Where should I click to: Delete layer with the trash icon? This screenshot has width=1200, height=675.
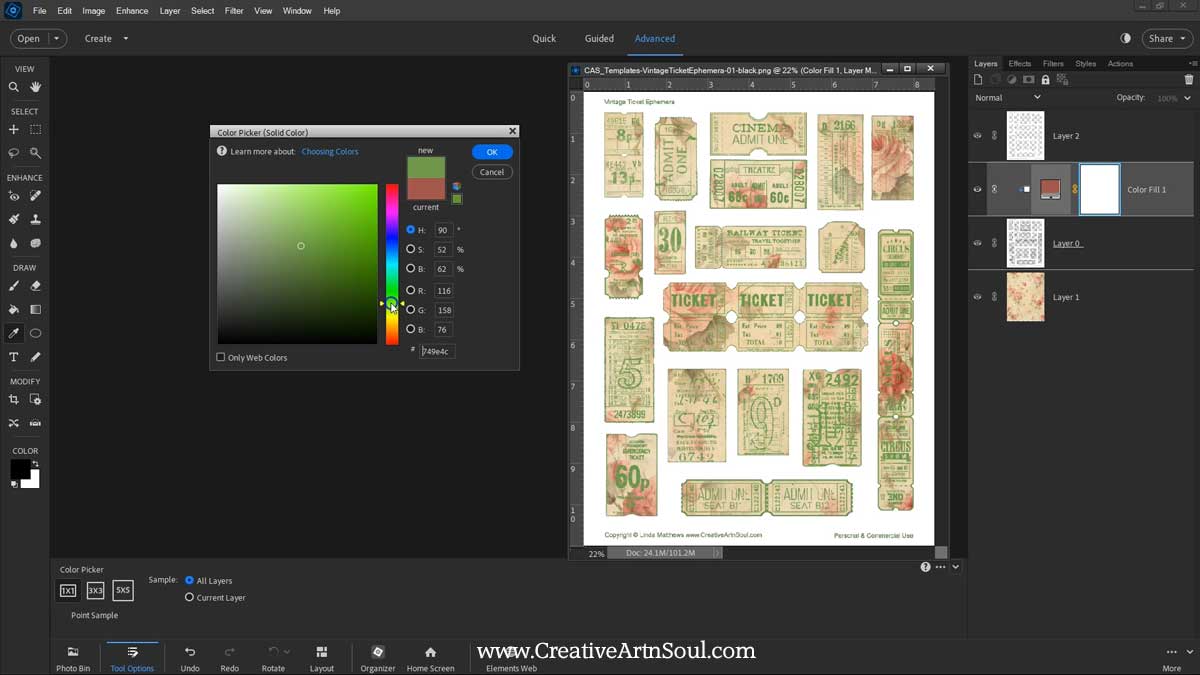point(1189,79)
